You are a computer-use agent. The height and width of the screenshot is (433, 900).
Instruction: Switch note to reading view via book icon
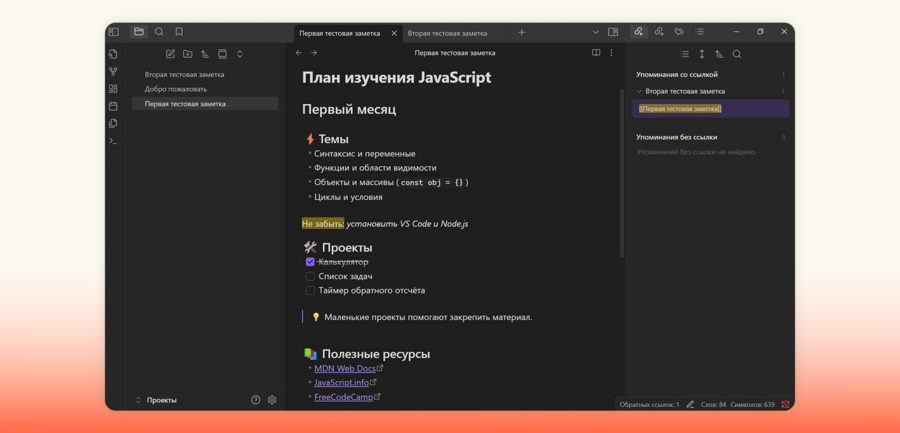point(596,53)
